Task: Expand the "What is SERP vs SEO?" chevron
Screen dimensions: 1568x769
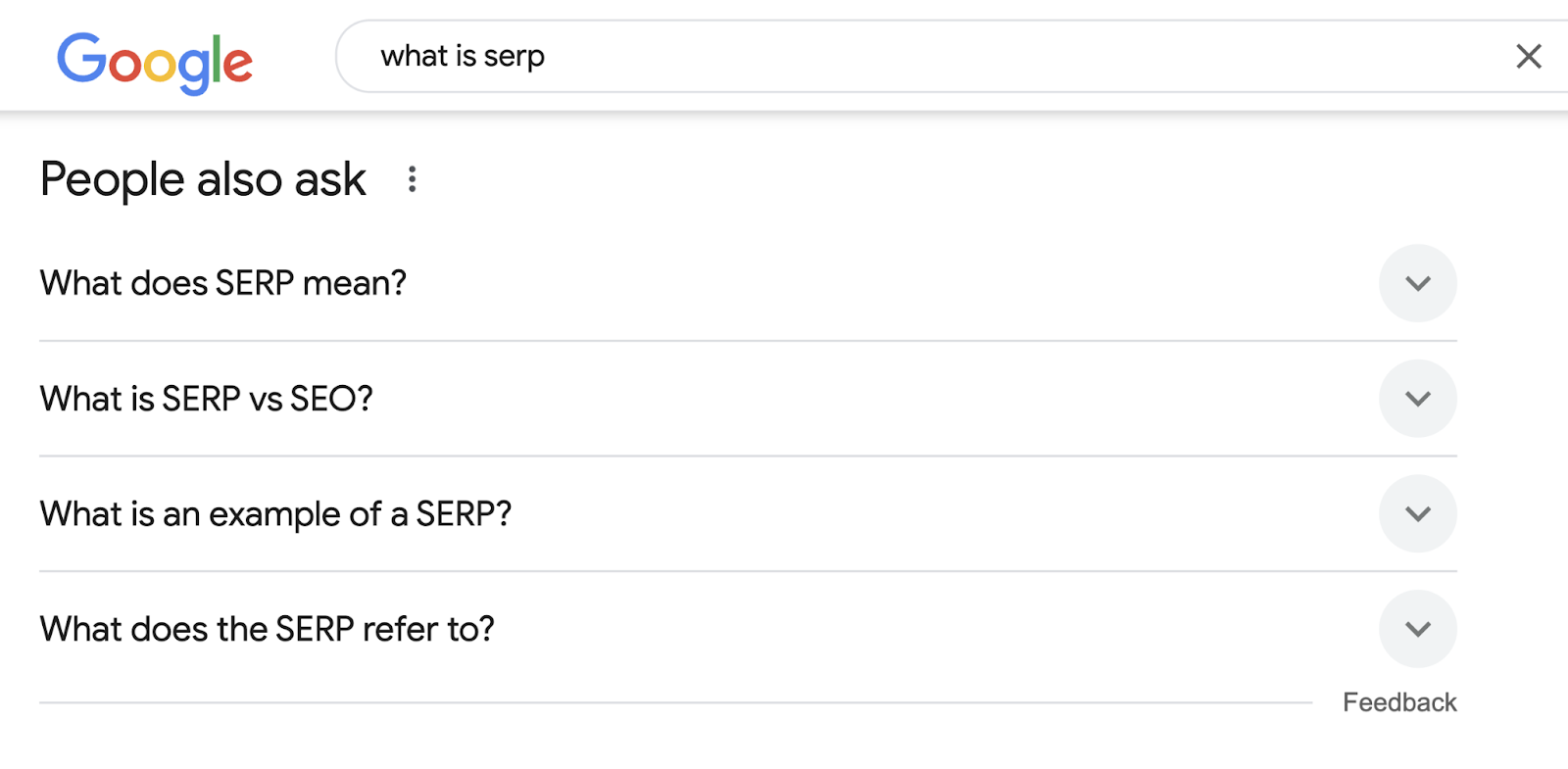Action: (x=1417, y=399)
